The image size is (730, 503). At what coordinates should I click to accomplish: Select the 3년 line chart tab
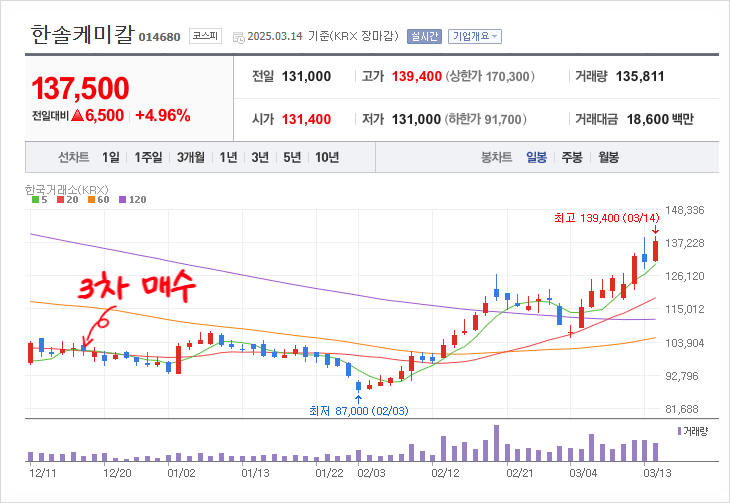coord(260,157)
